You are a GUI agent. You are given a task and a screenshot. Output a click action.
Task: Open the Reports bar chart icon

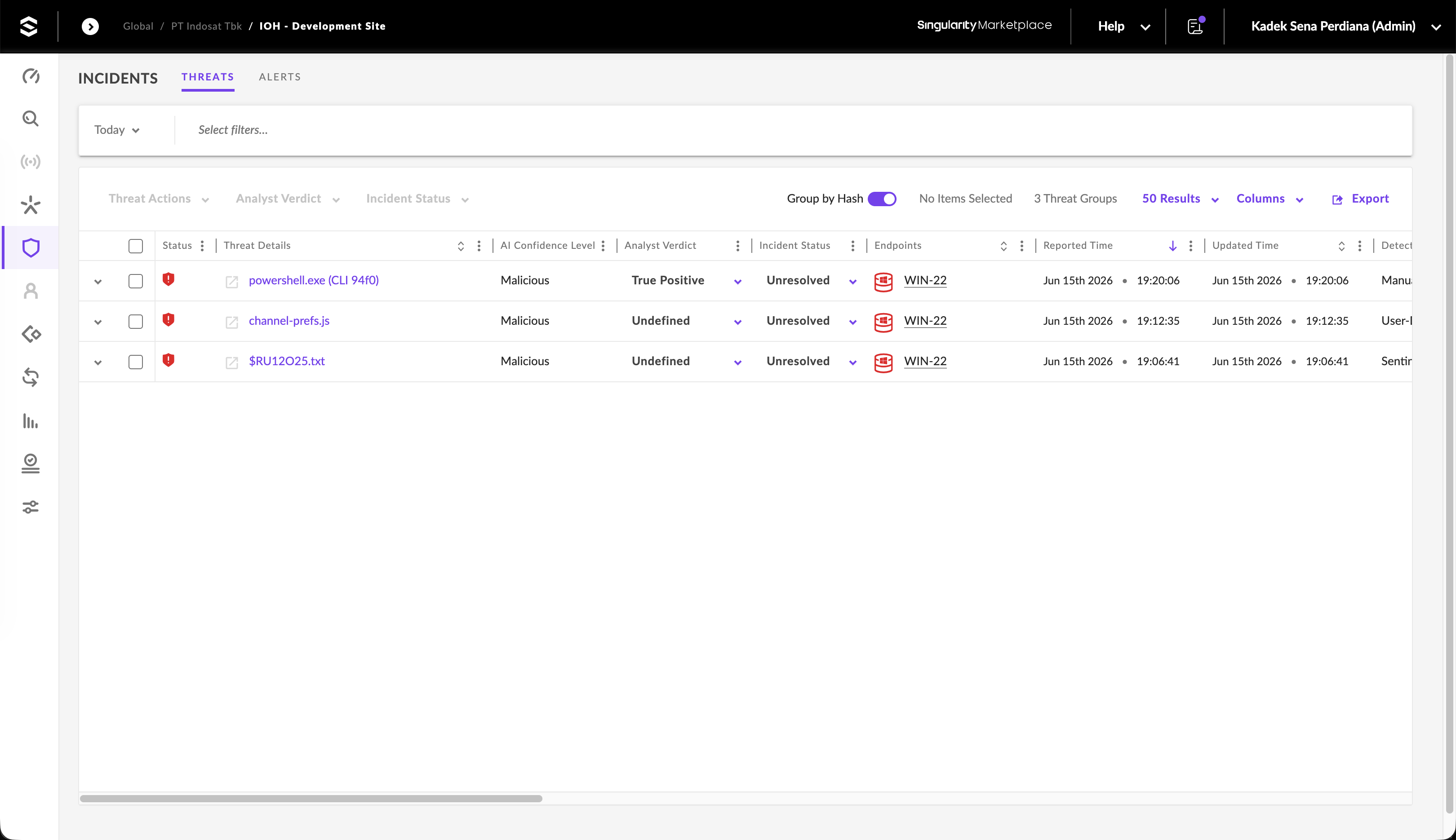[x=31, y=420]
